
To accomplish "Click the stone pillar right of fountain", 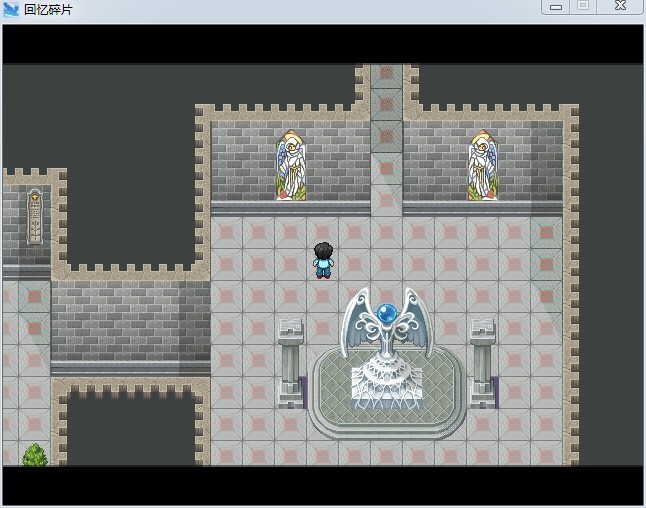I will coord(482,364).
